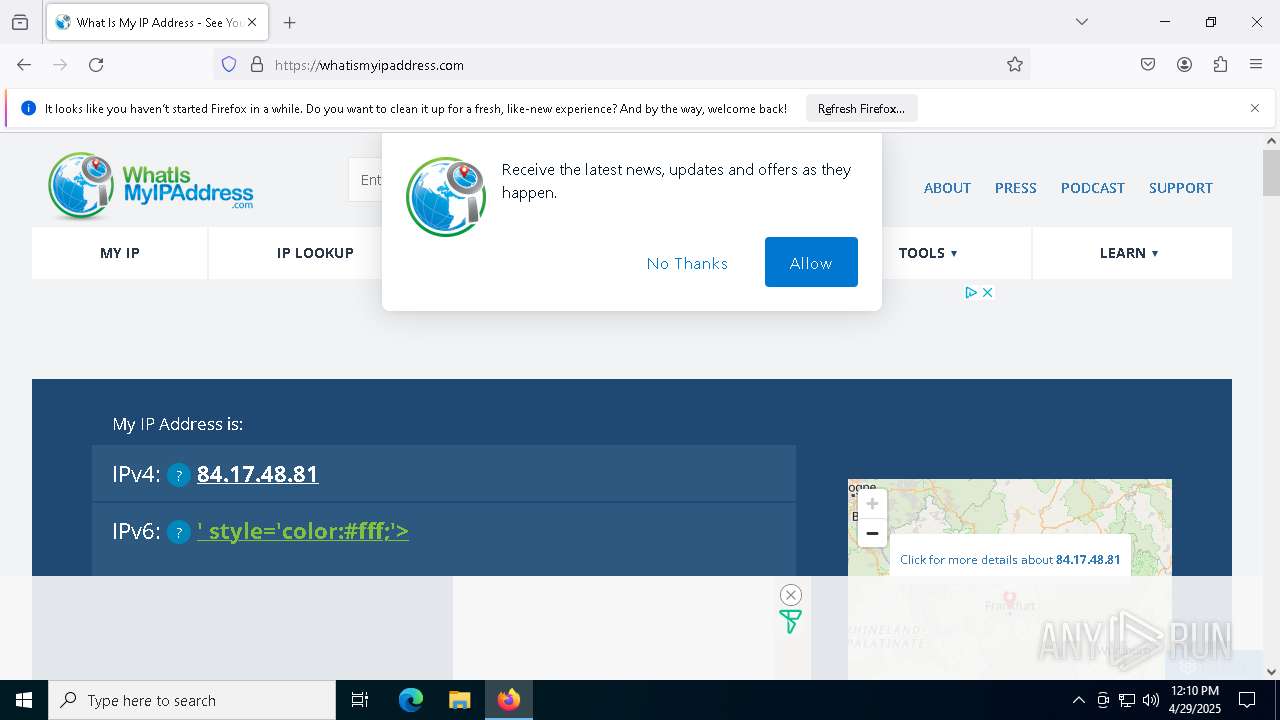The height and width of the screenshot is (720, 1280).
Task: Zoom out on the map
Action: [x=872, y=533]
